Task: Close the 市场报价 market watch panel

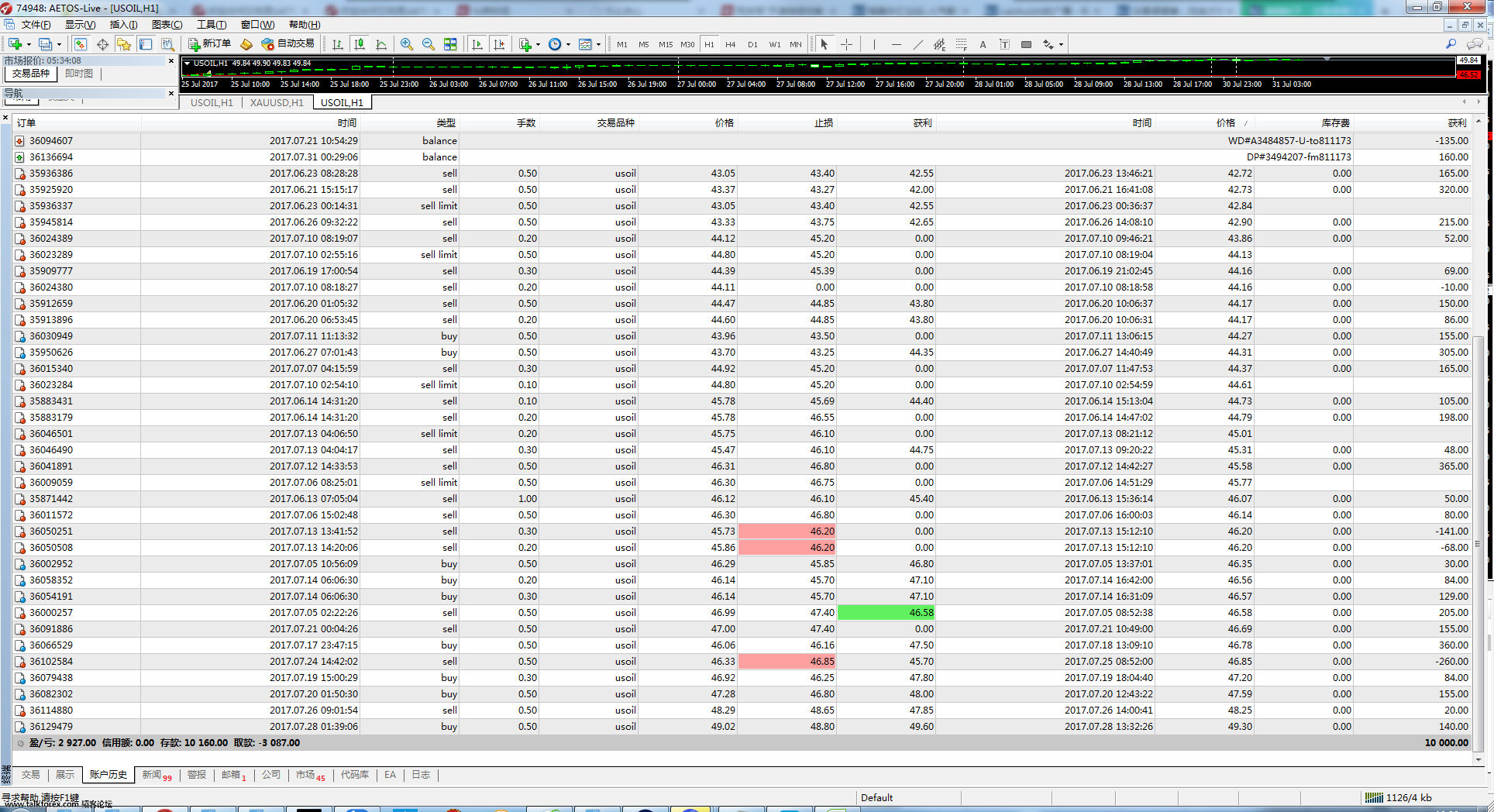Action: click(x=171, y=60)
